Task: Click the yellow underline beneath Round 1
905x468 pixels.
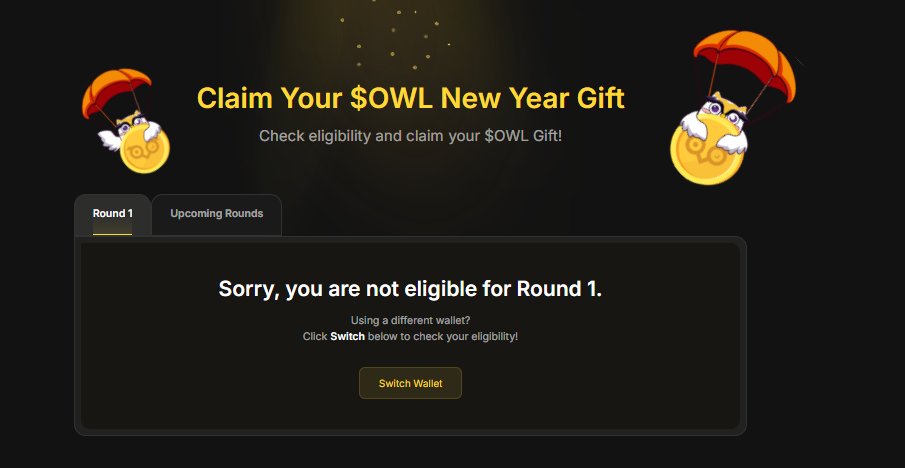Action: (x=112, y=233)
